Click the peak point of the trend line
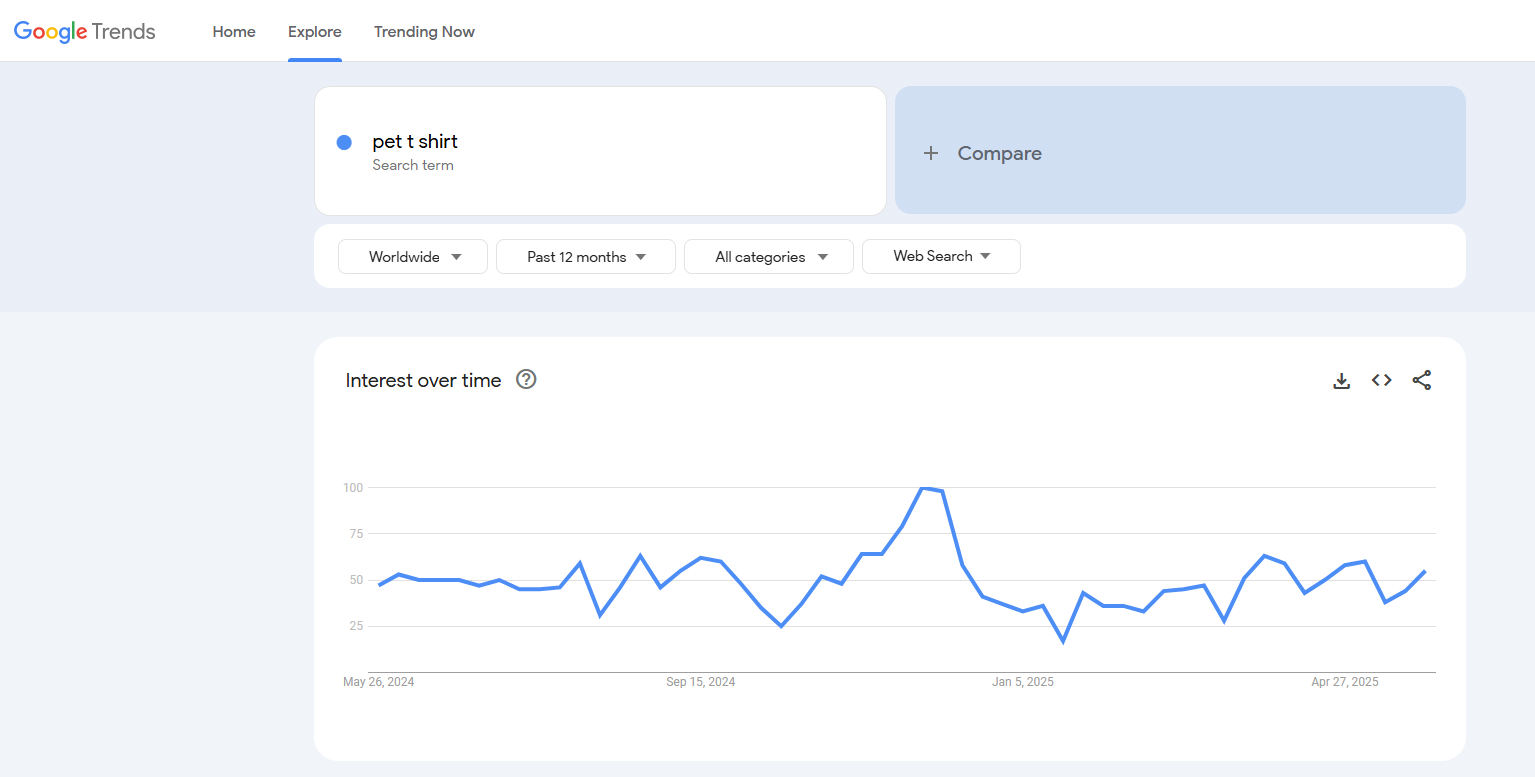Screen dimensions: 1535x777 click(923, 488)
